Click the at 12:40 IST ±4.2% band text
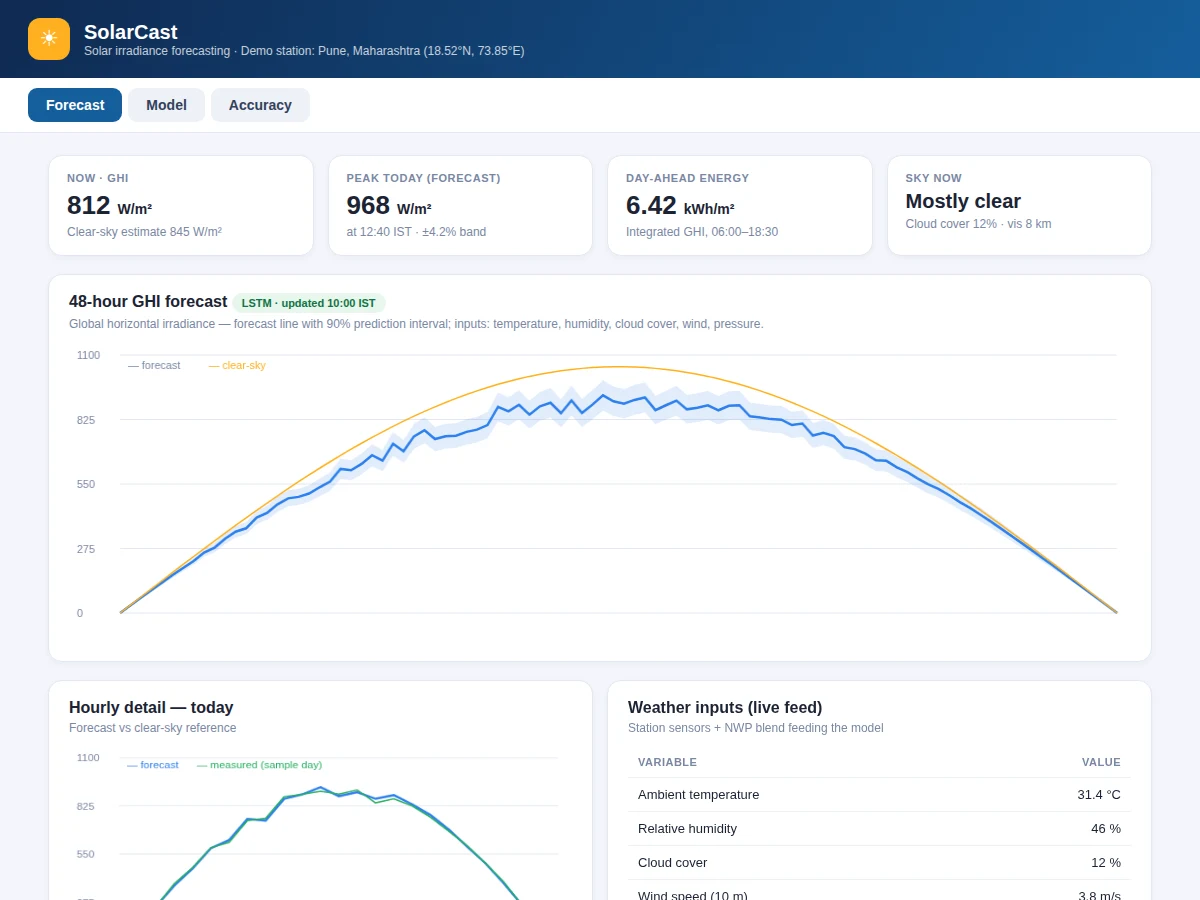1200x900 pixels. (416, 232)
